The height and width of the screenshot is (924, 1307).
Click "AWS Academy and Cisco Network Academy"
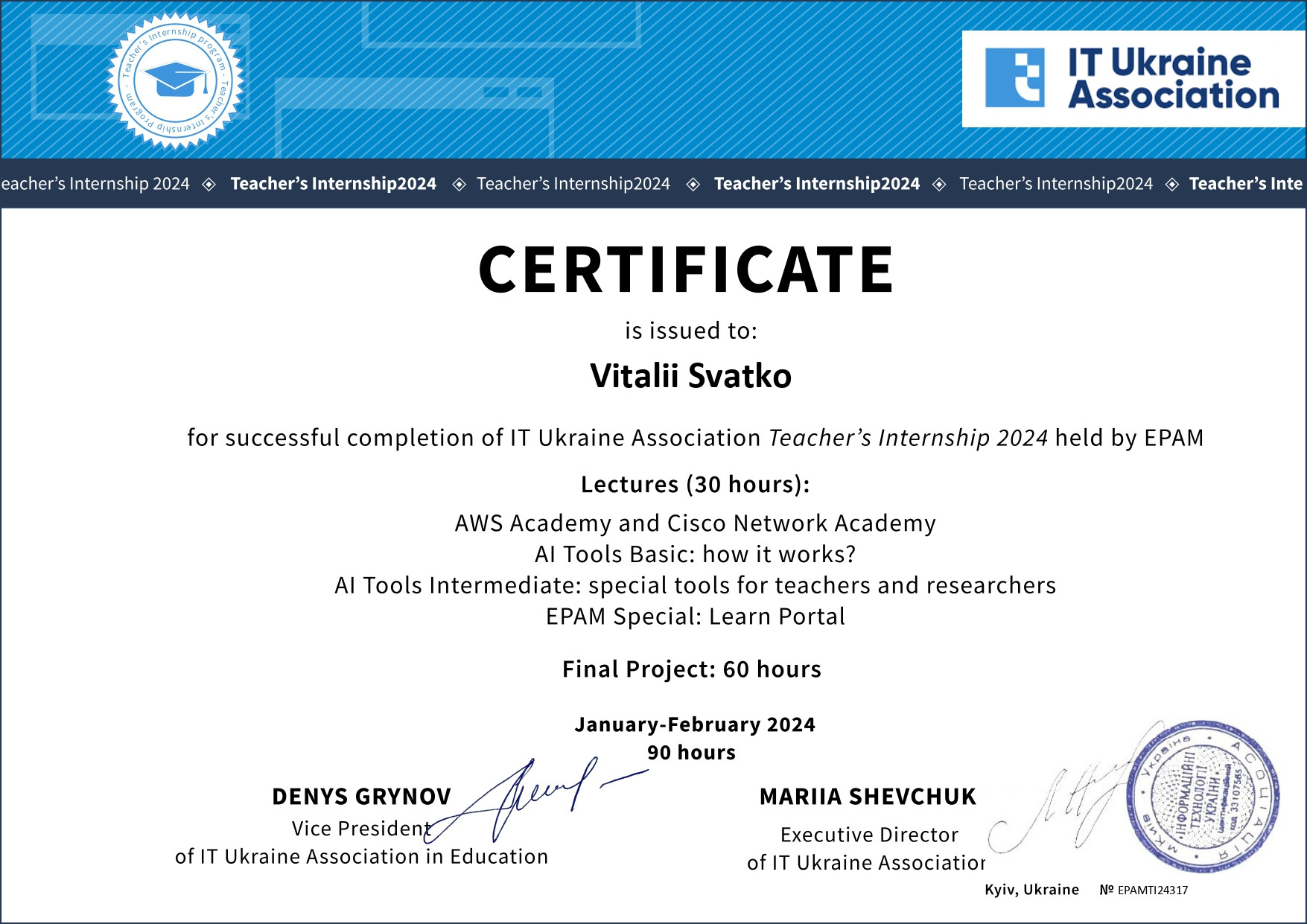(x=695, y=523)
